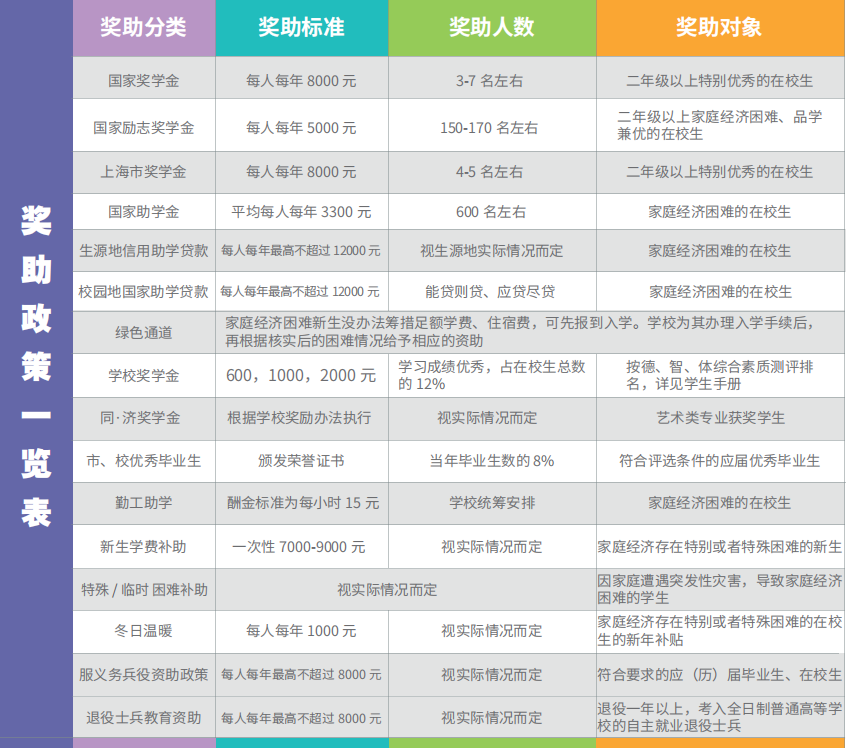Select the 国家助学金 cell
This screenshot has height=748, width=846.
point(144,212)
